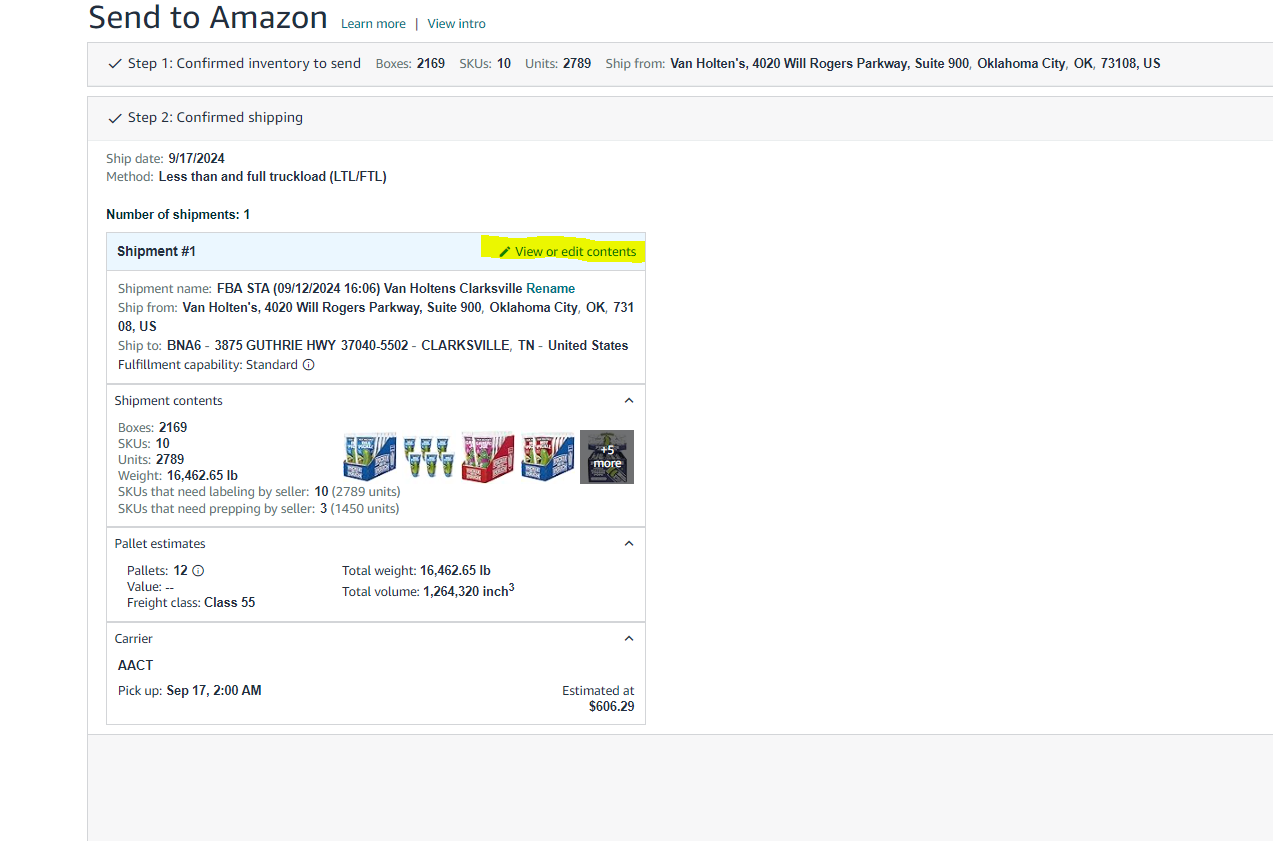This screenshot has width=1273, height=841.
Task: Open View or edit contents
Action: pos(575,252)
